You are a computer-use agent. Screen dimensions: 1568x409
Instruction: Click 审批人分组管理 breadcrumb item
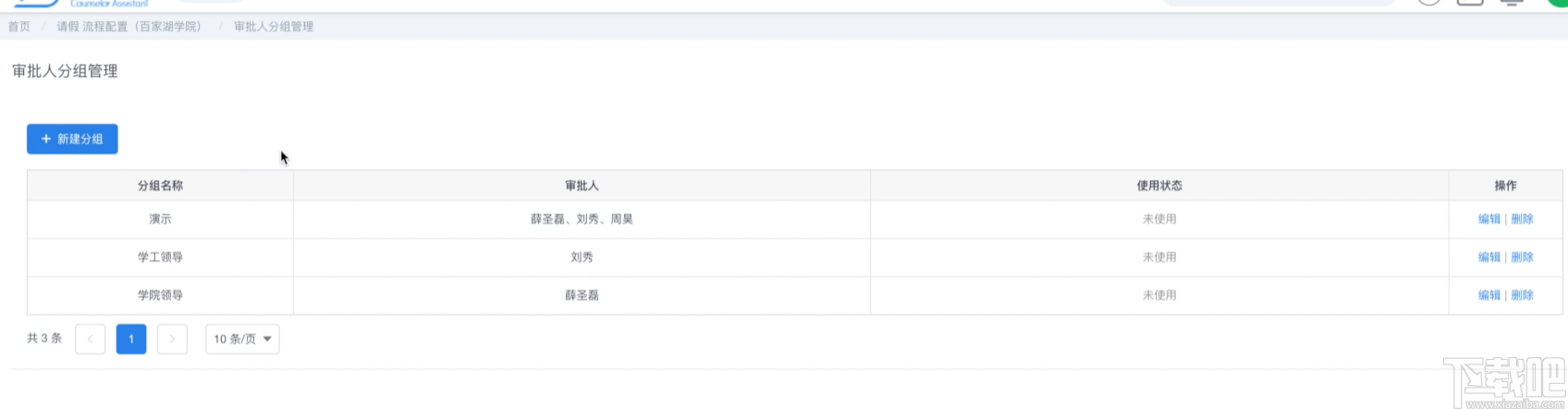[x=274, y=27]
